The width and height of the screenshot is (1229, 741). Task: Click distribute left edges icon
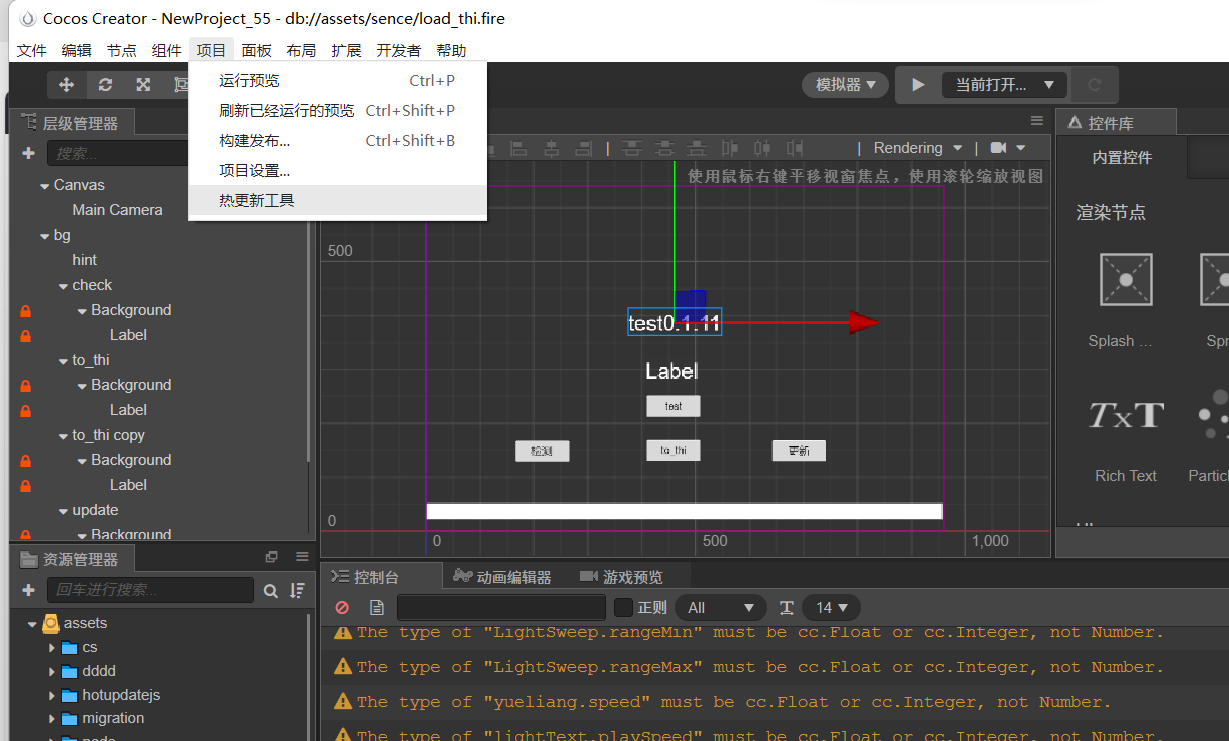(730, 148)
